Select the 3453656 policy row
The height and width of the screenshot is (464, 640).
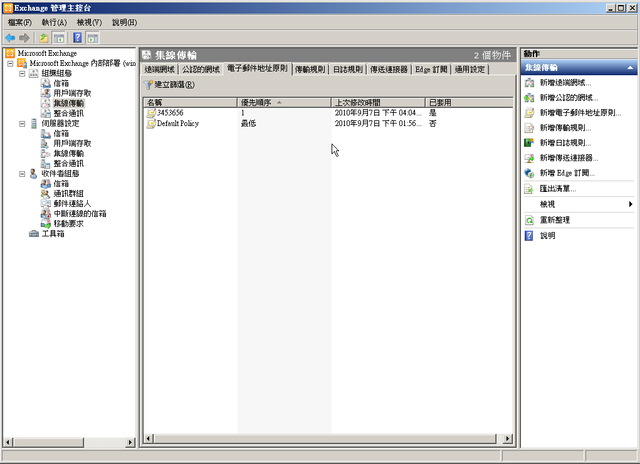(328, 113)
